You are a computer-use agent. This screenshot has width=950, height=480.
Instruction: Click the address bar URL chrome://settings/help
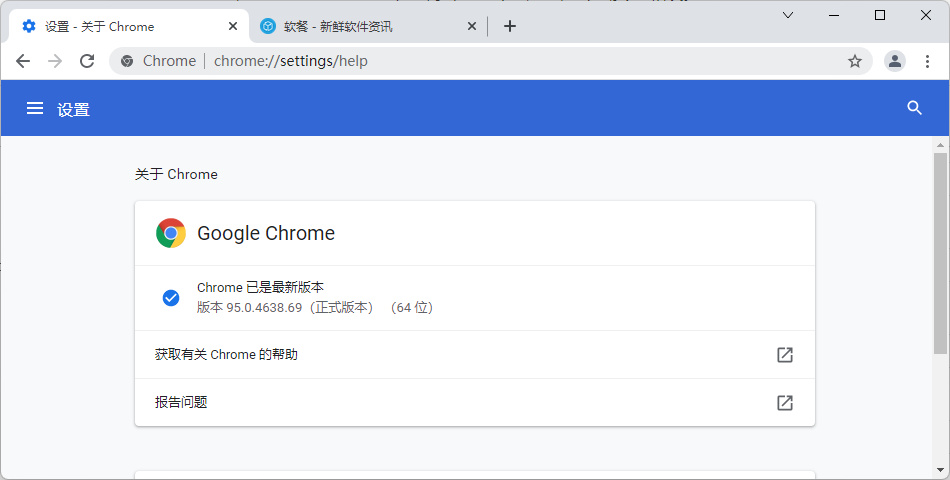pyautogui.click(x=291, y=61)
